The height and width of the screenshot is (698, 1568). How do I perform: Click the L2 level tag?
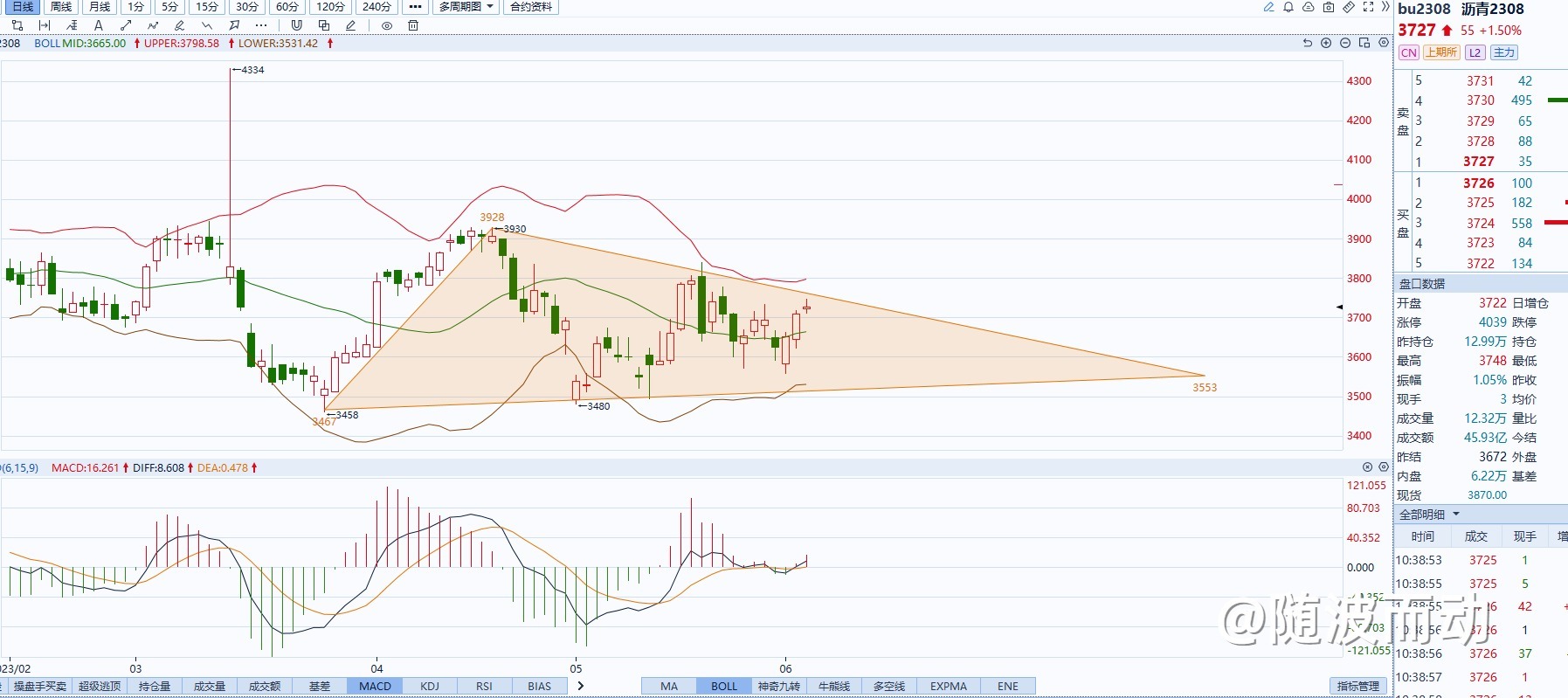[x=1475, y=52]
